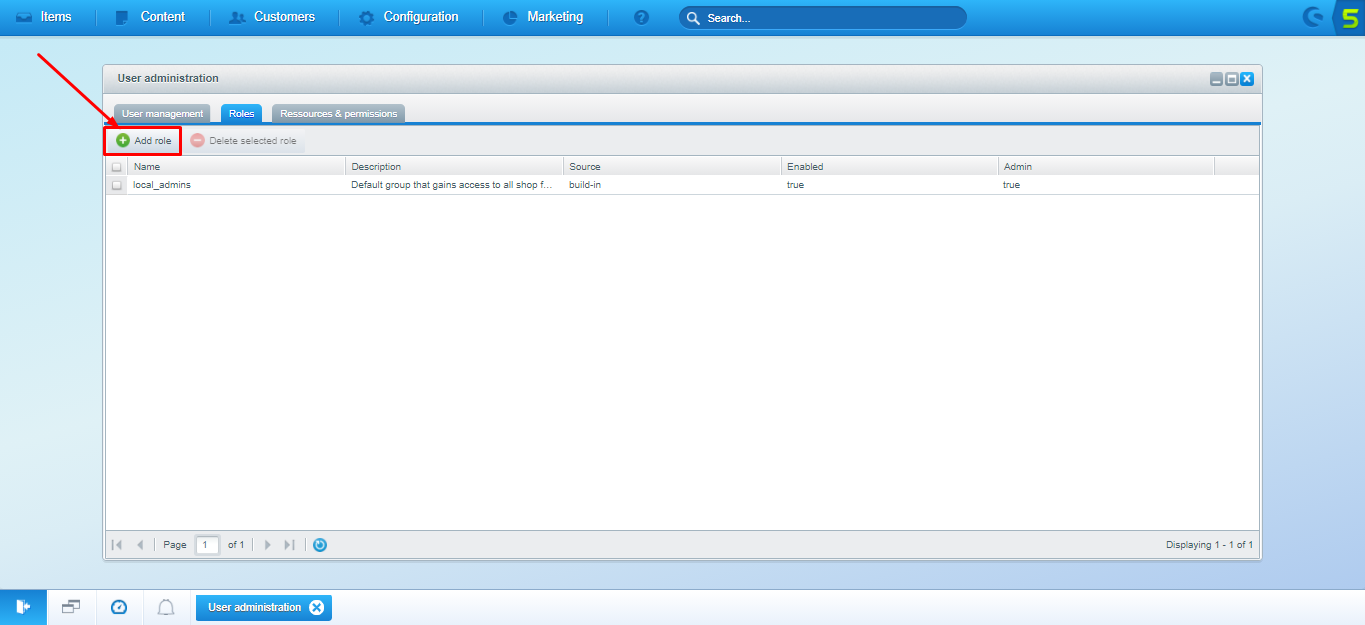Image resolution: width=1365 pixels, height=625 pixels.
Task: Expand the Configuration menu
Action: (409, 17)
